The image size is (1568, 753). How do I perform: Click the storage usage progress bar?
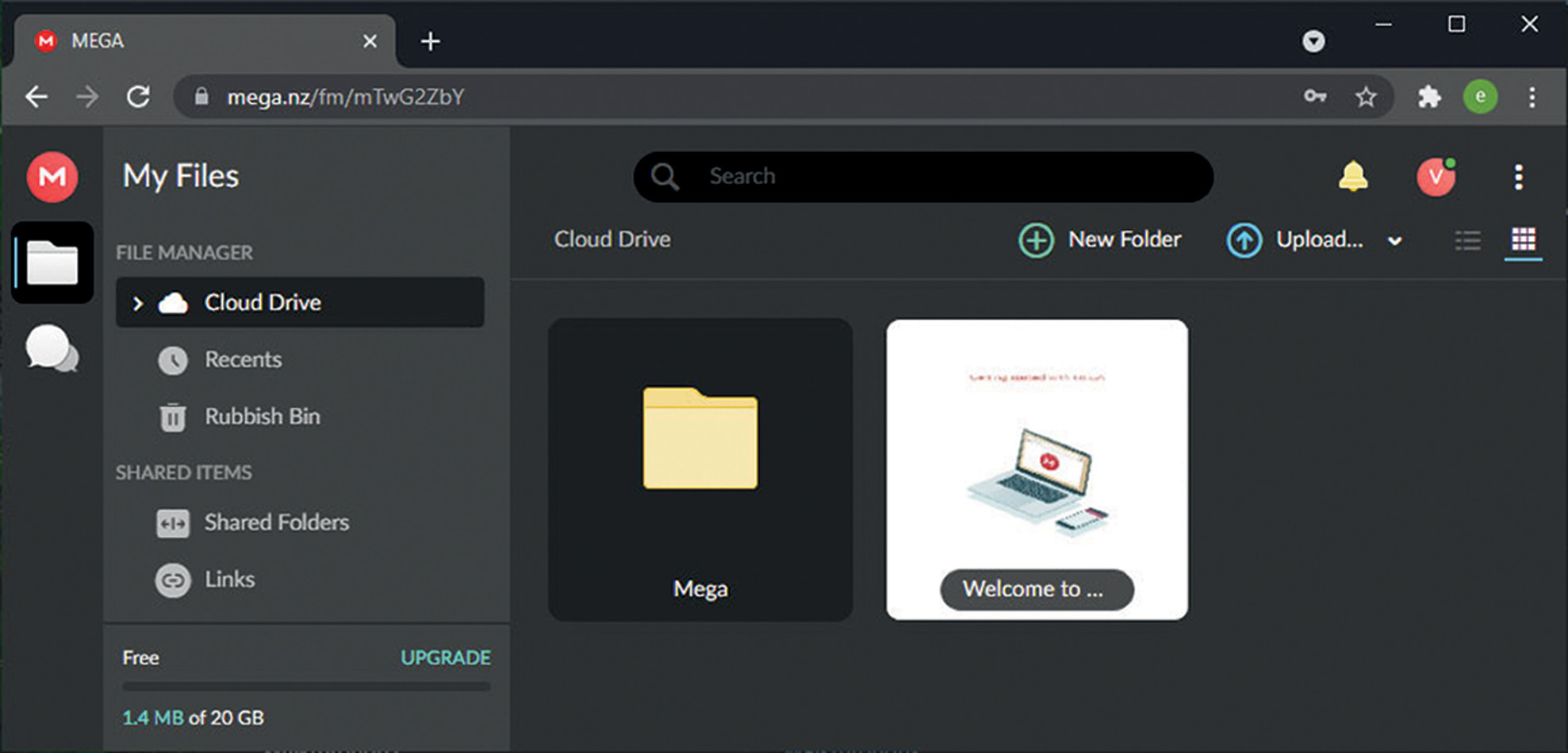(x=306, y=686)
